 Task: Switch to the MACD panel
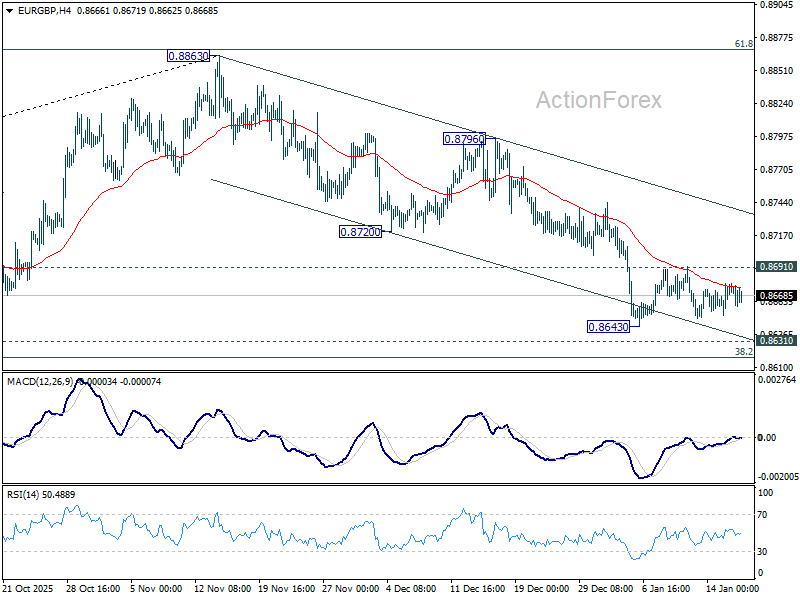coord(400,430)
